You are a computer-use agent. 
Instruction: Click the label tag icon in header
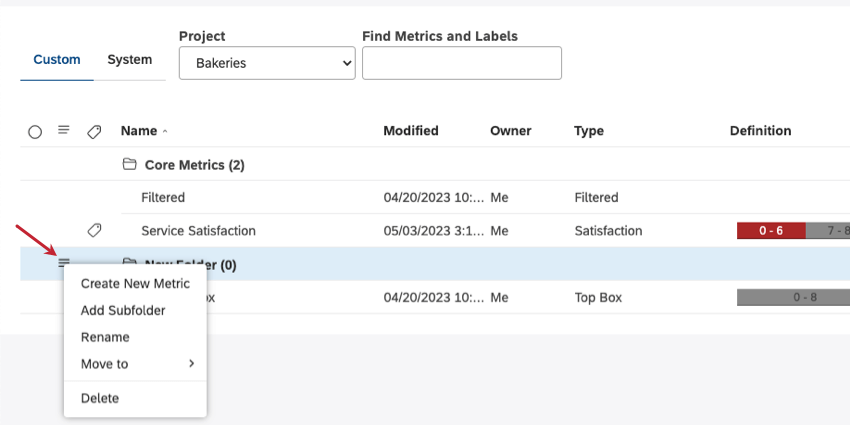click(x=94, y=131)
